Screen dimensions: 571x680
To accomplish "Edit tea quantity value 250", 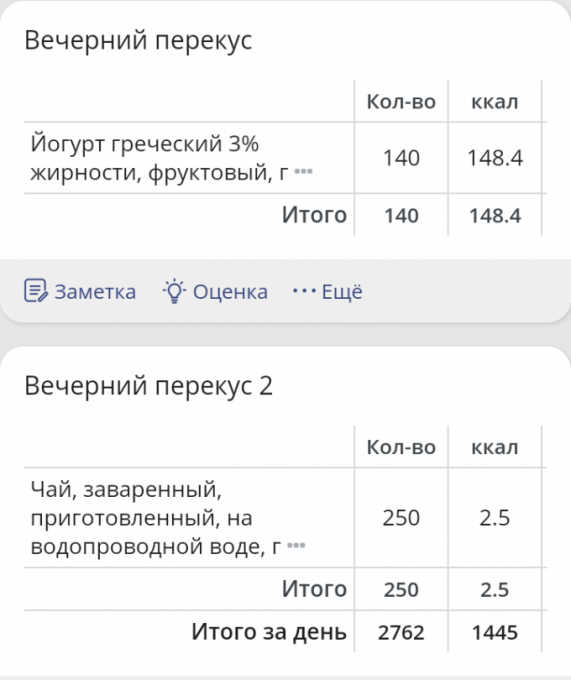I will [401, 518].
